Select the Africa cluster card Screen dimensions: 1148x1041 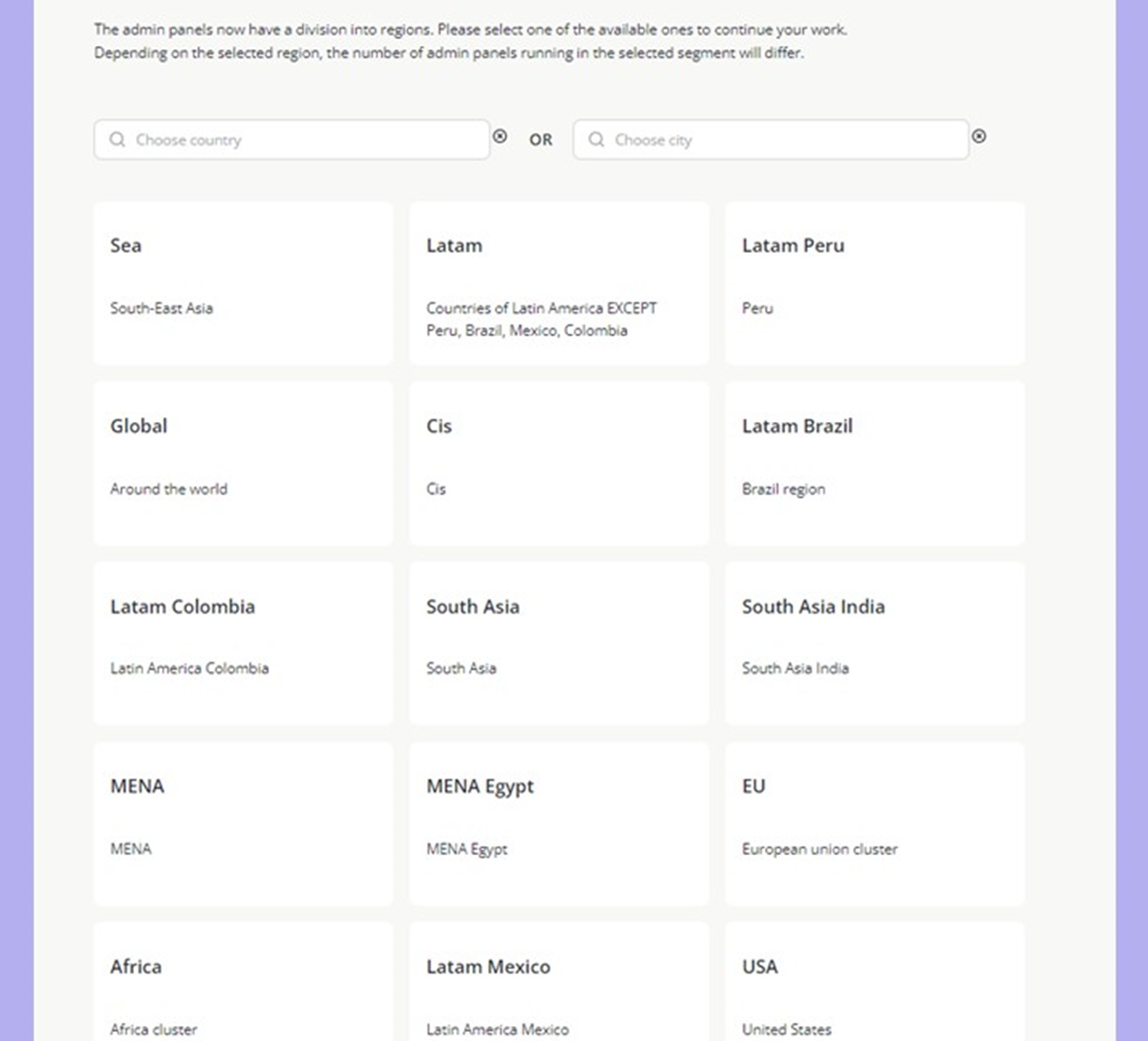click(243, 990)
